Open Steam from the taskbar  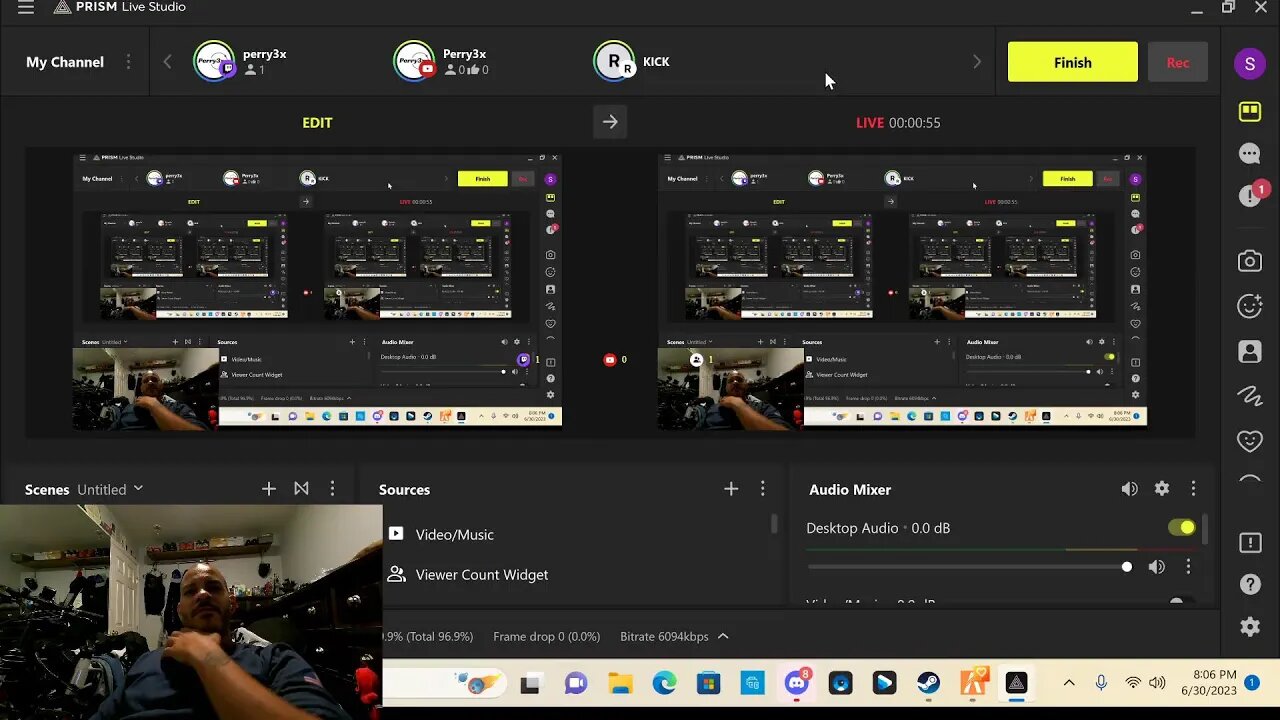(929, 684)
